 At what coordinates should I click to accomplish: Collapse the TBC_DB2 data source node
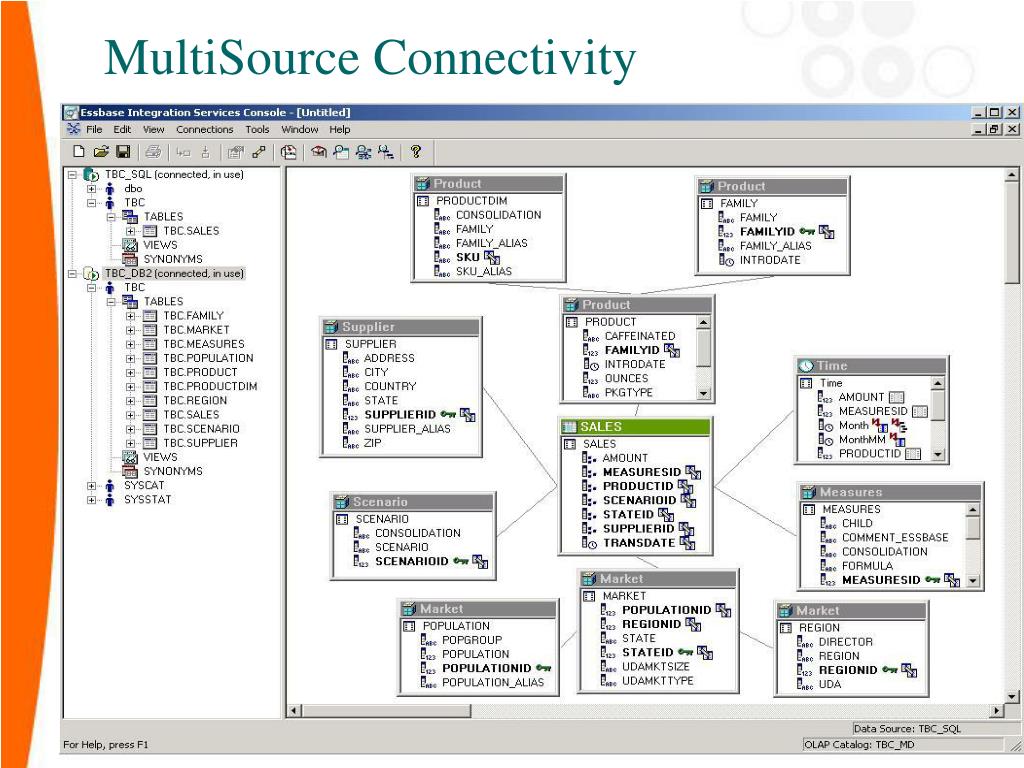coord(72,274)
